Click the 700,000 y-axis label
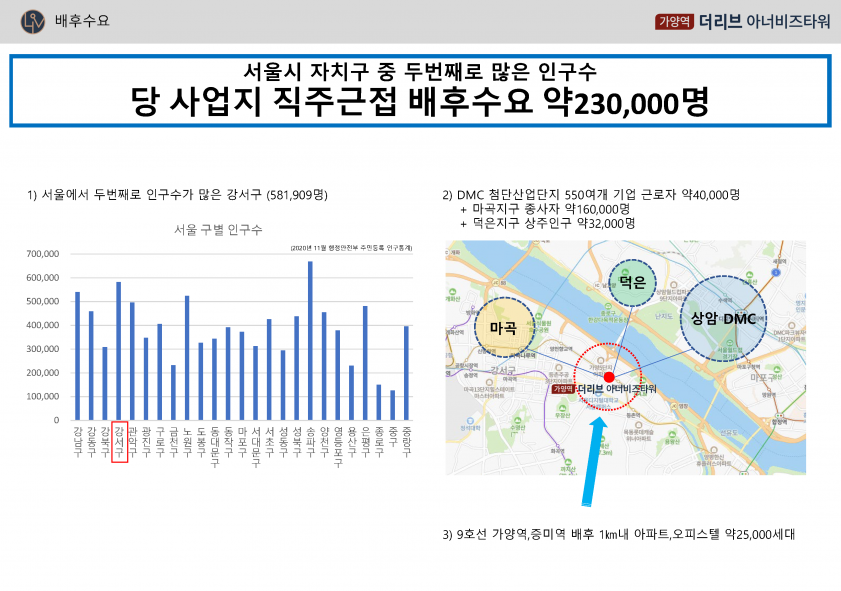841x591 pixels. [43, 254]
